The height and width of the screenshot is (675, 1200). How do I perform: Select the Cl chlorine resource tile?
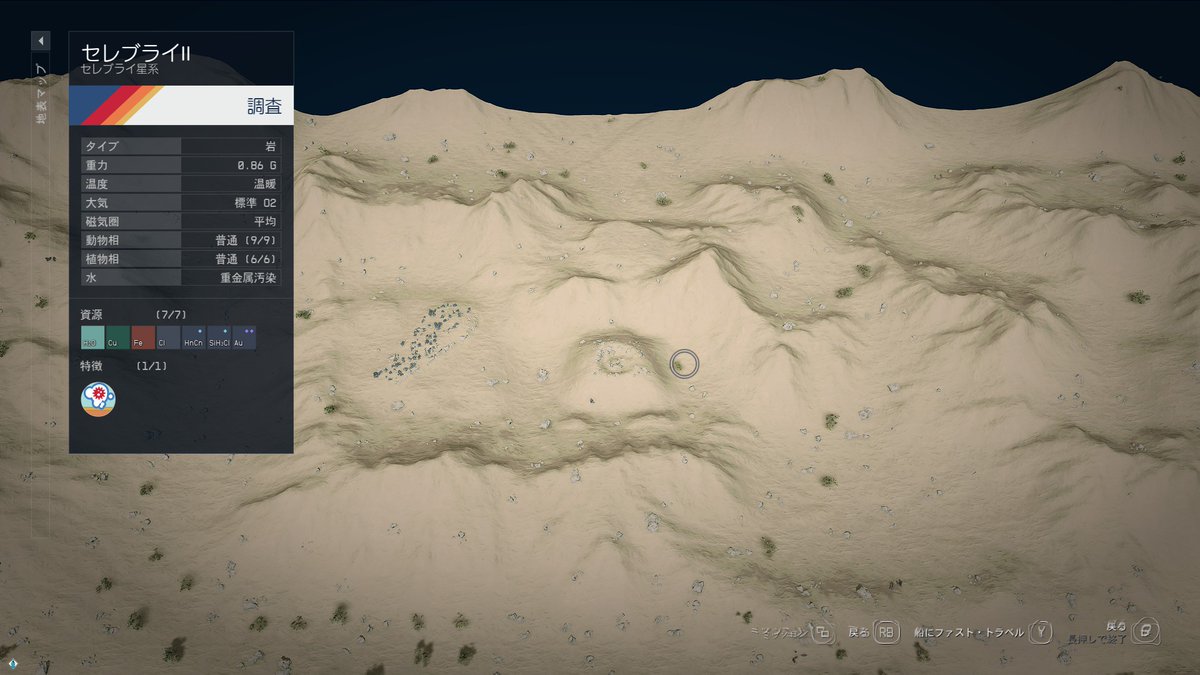[x=168, y=338]
